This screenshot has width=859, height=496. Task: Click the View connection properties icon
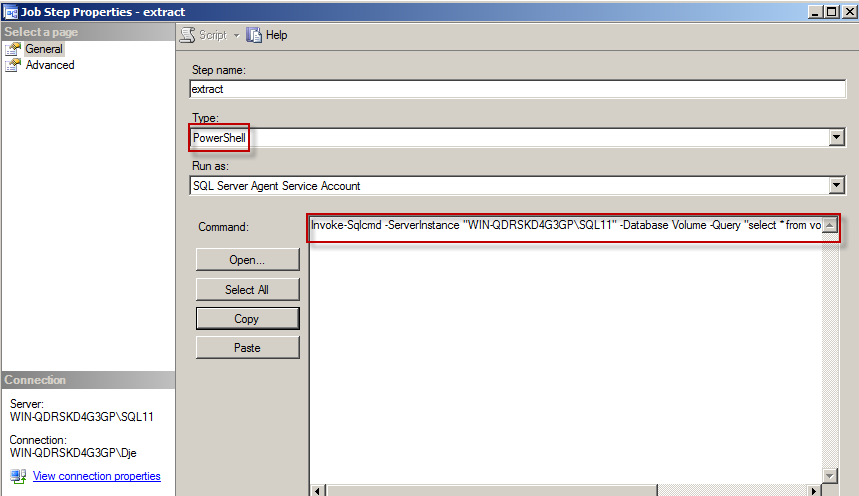[x=18, y=476]
